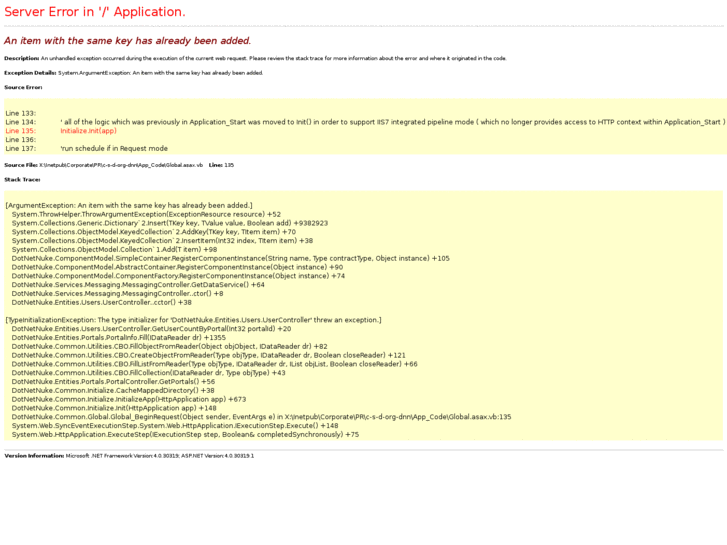Click the 'PortalController.GetPortals()' +56 stack line

[x=114, y=382]
